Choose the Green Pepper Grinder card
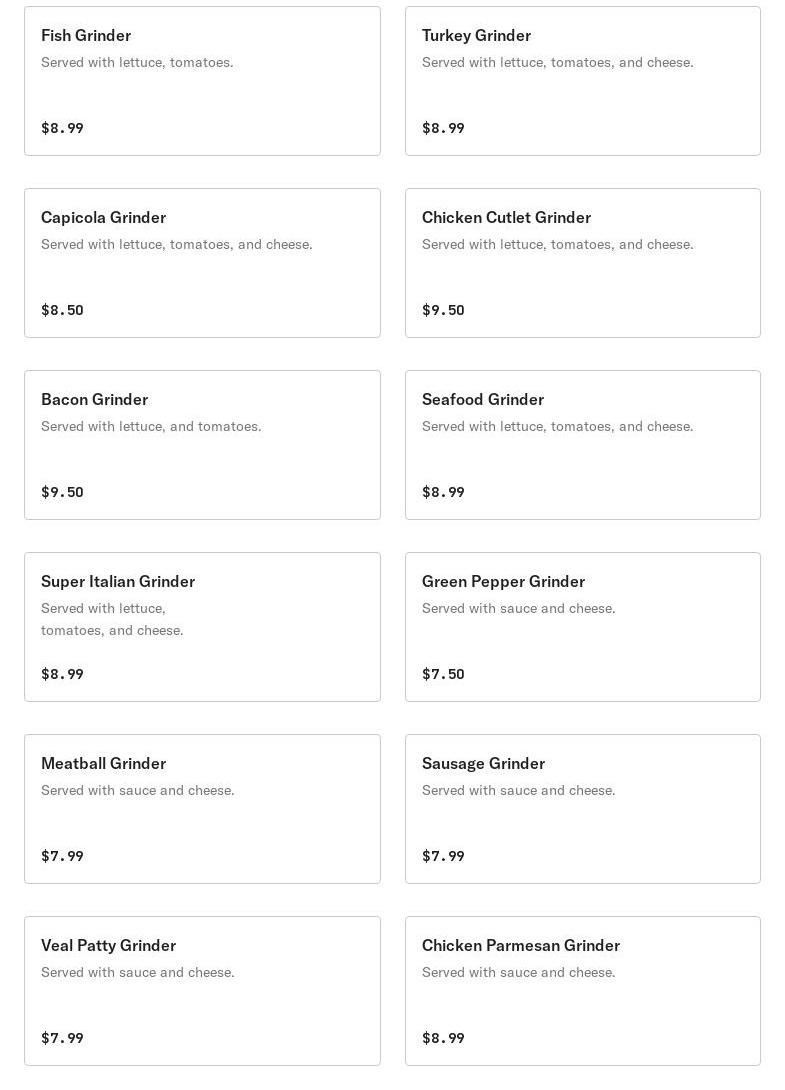This screenshot has height=1090, width=785. coord(582,627)
